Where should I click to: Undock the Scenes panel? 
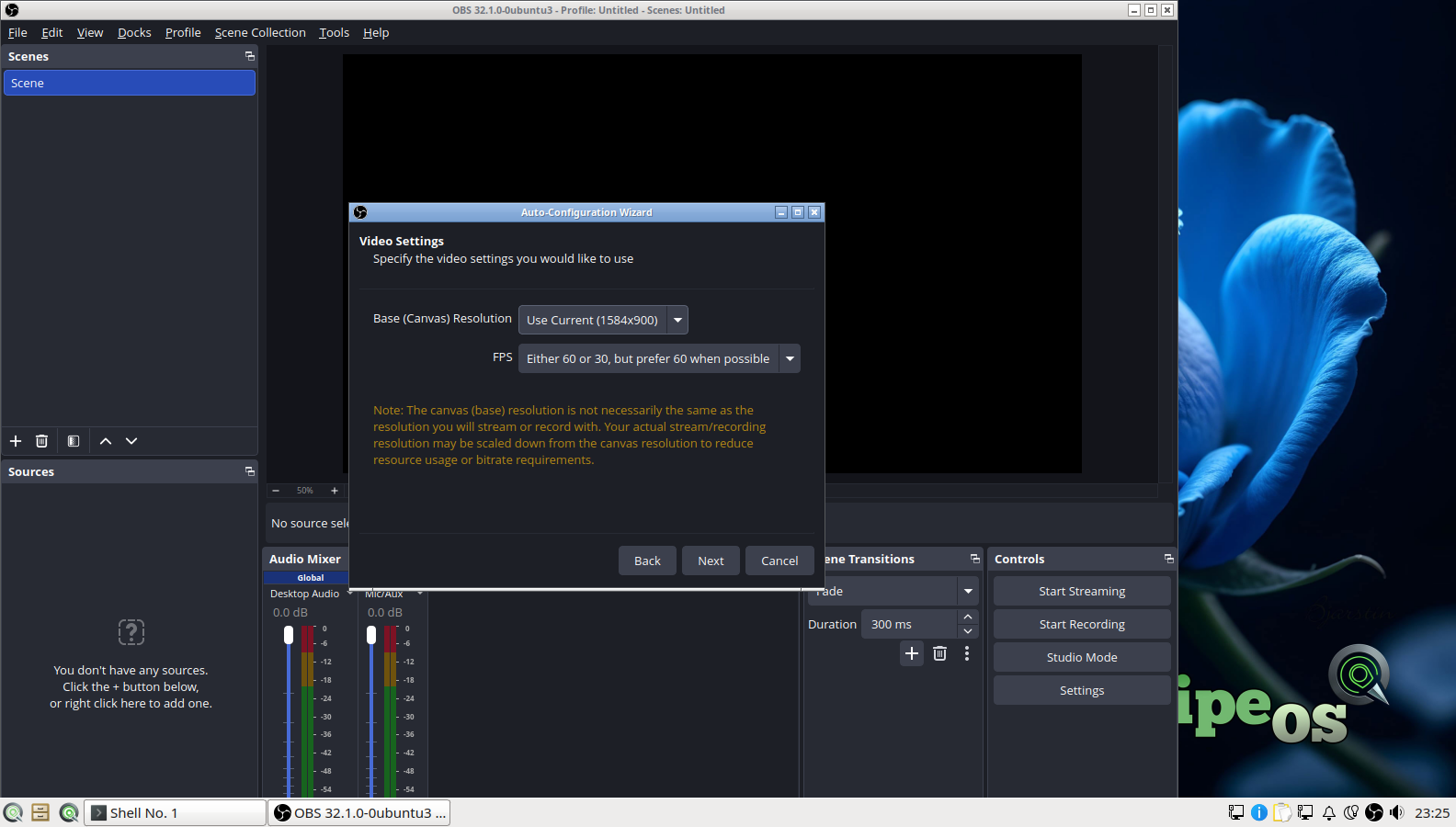[x=249, y=56]
